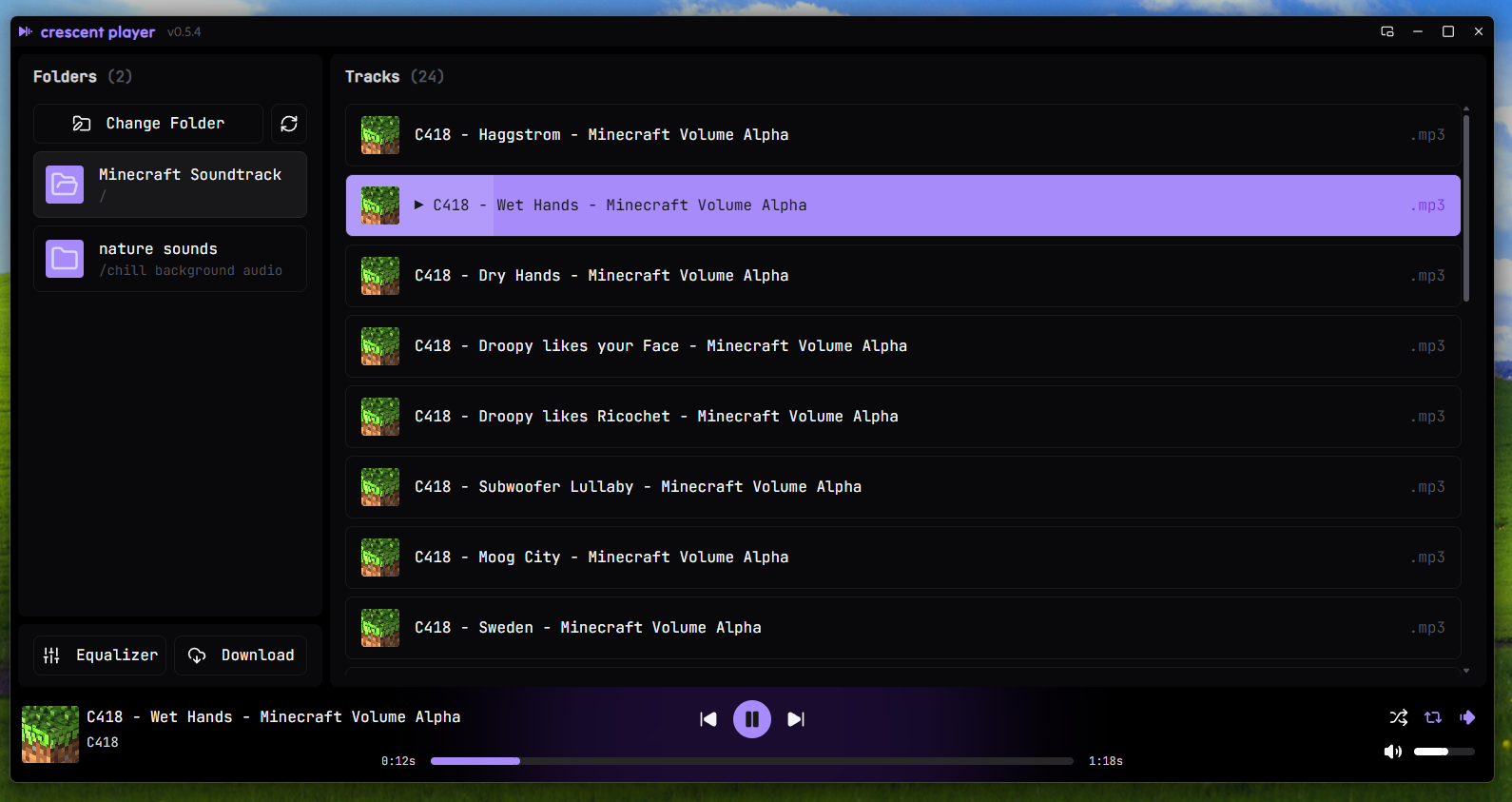Open mini-player mode from the title bar
This screenshot has height=802, width=1512.
pyautogui.click(x=1387, y=31)
